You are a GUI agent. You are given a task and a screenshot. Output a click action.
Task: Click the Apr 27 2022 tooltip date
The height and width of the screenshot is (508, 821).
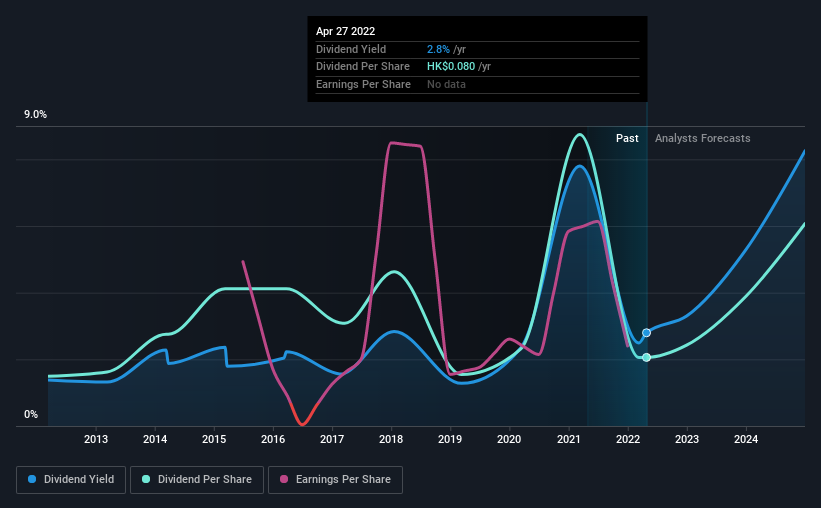tap(346, 31)
